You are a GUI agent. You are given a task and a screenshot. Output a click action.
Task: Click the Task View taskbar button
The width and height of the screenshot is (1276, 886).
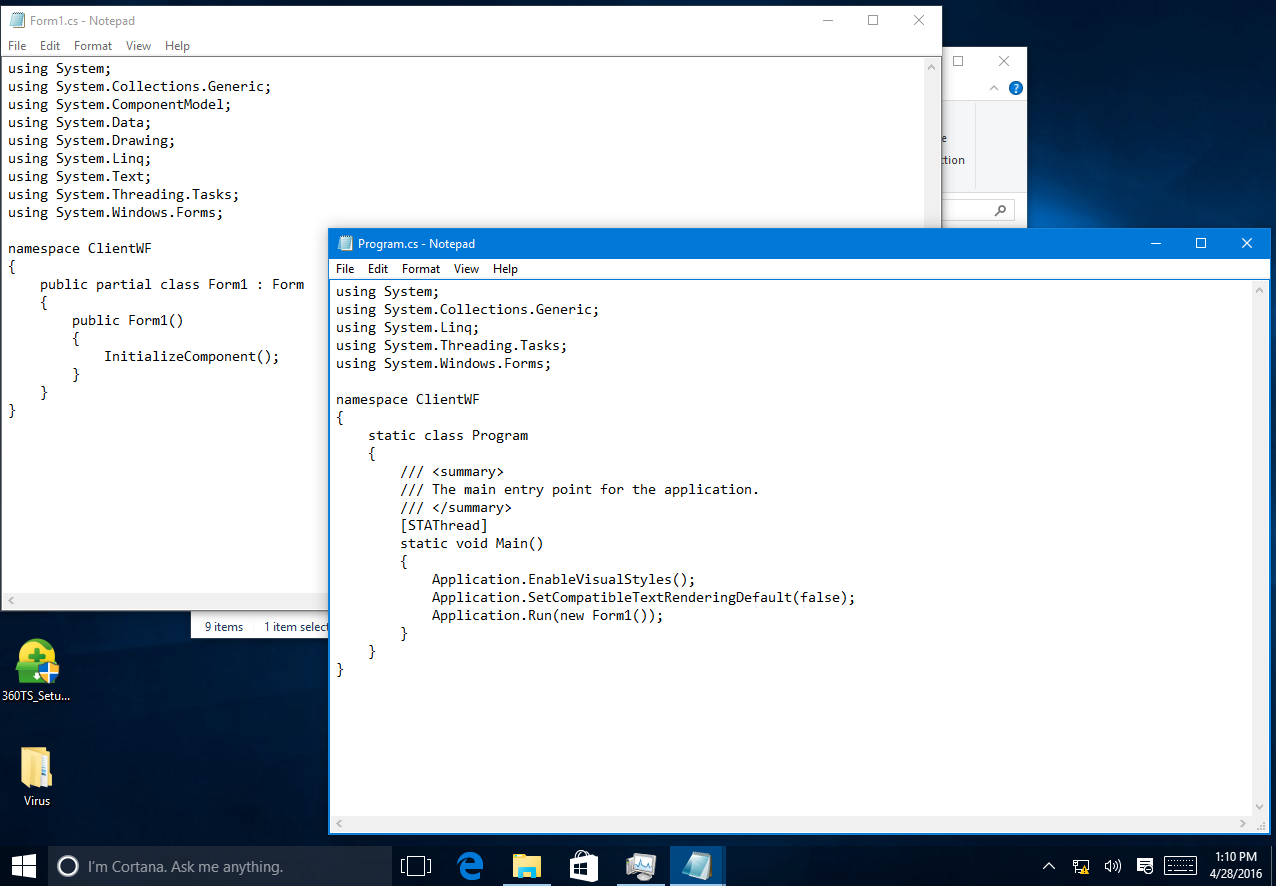pyautogui.click(x=415, y=866)
